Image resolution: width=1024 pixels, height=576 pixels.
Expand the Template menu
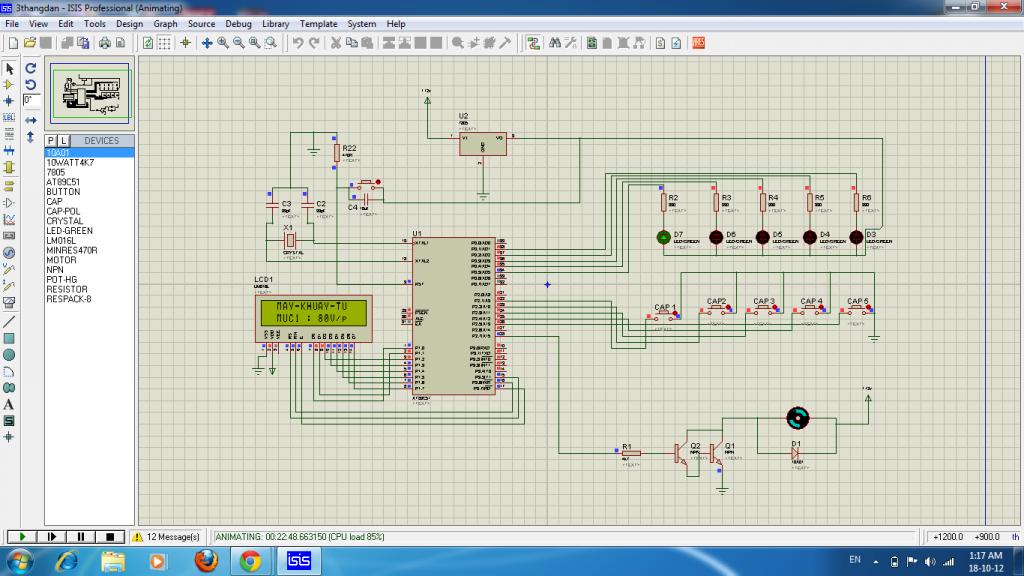(x=319, y=23)
